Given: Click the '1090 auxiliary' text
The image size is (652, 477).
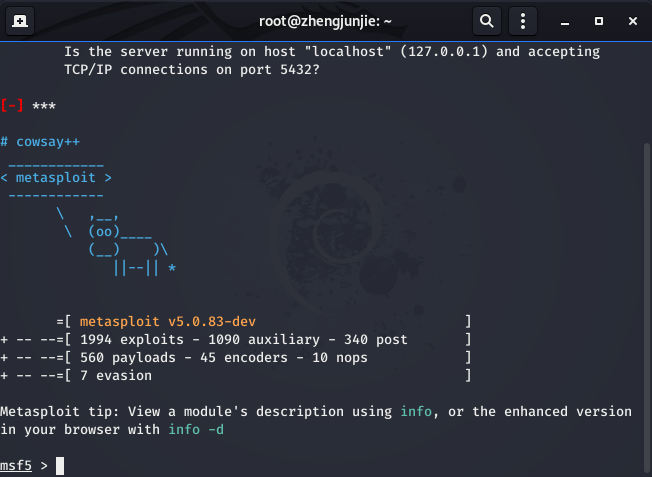Looking at the screenshot, I should [x=264, y=339].
